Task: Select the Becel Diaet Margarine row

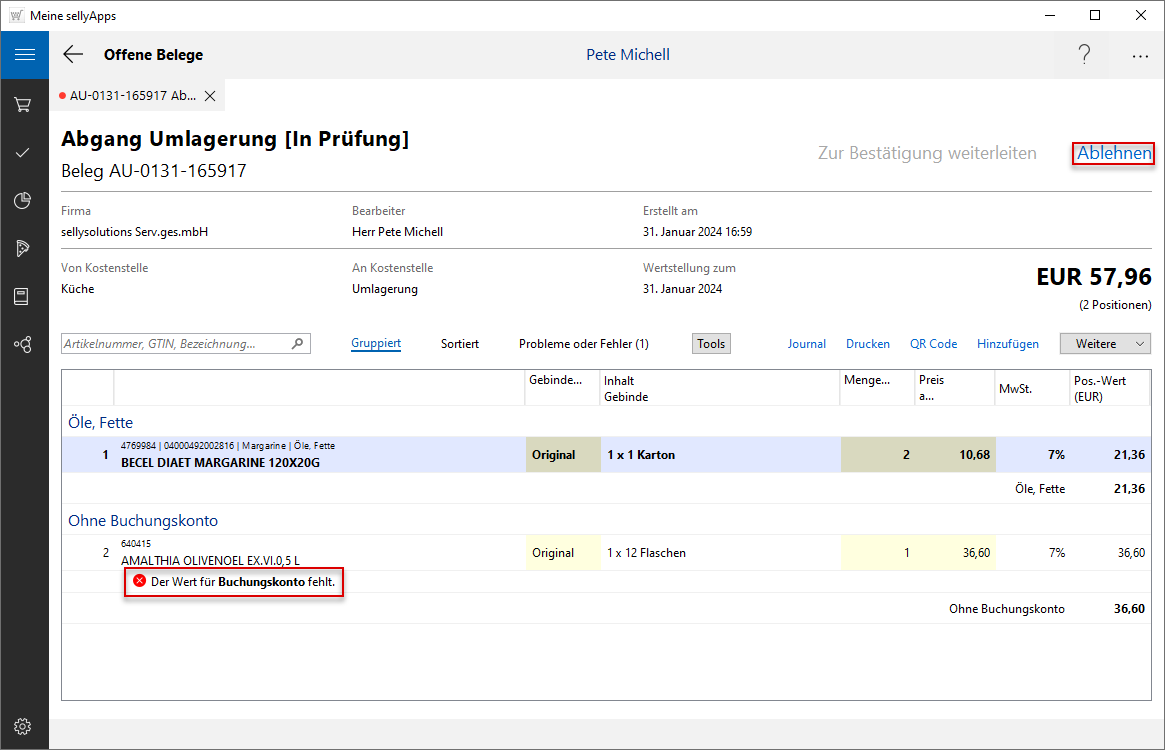Action: [320, 455]
